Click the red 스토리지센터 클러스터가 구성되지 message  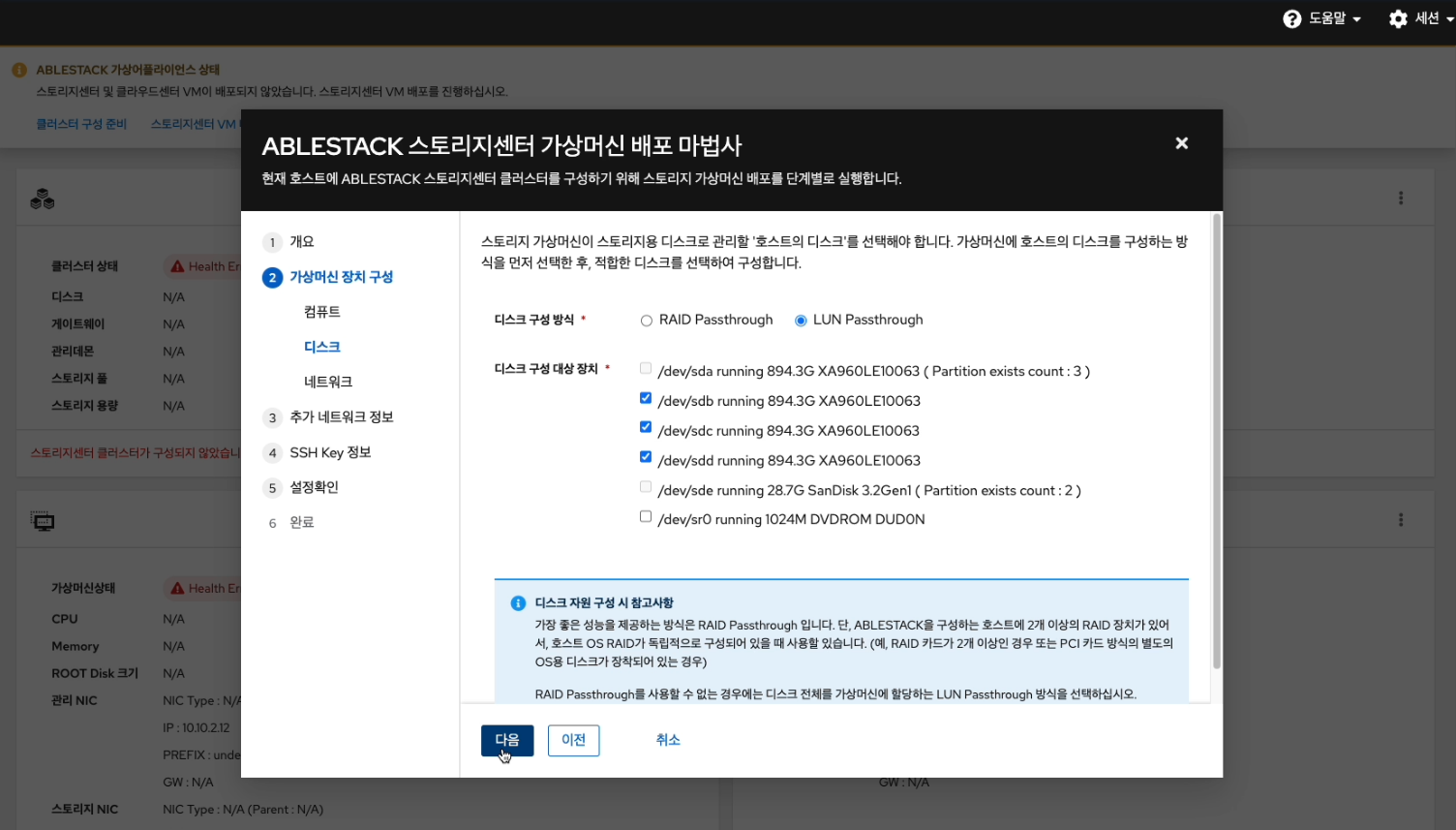click(136, 452)
